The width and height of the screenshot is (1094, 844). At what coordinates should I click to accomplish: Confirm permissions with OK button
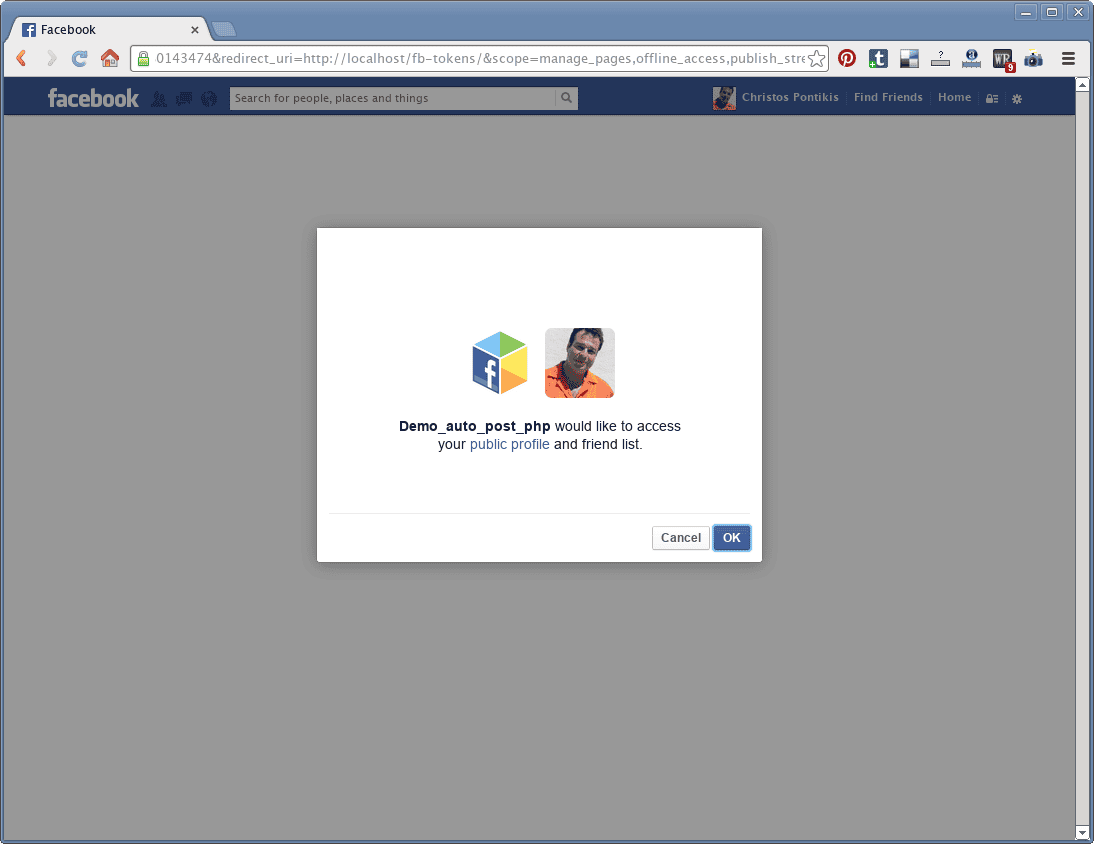coord(732,538)
